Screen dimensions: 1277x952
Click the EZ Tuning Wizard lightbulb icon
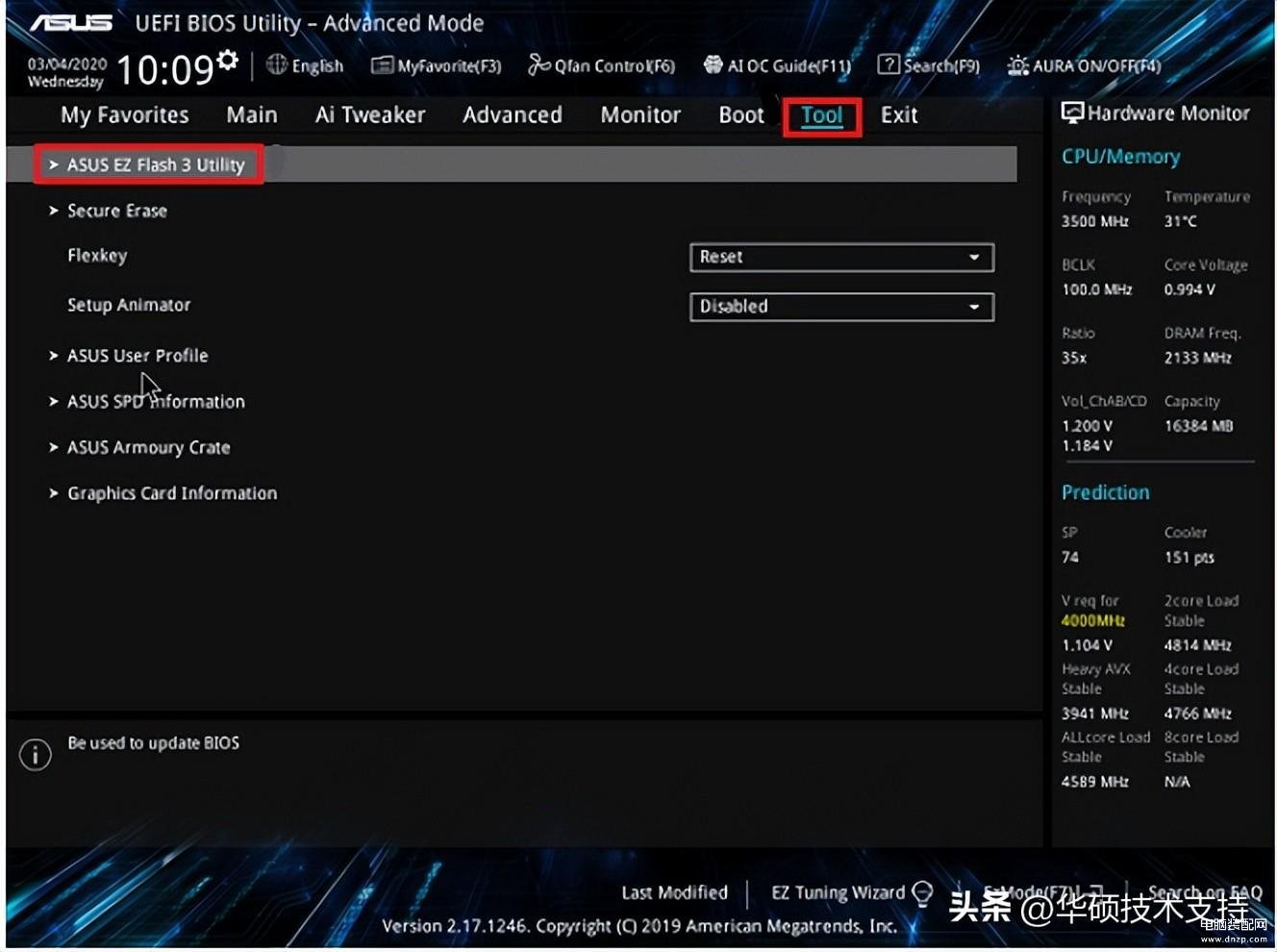coord(922,892)
